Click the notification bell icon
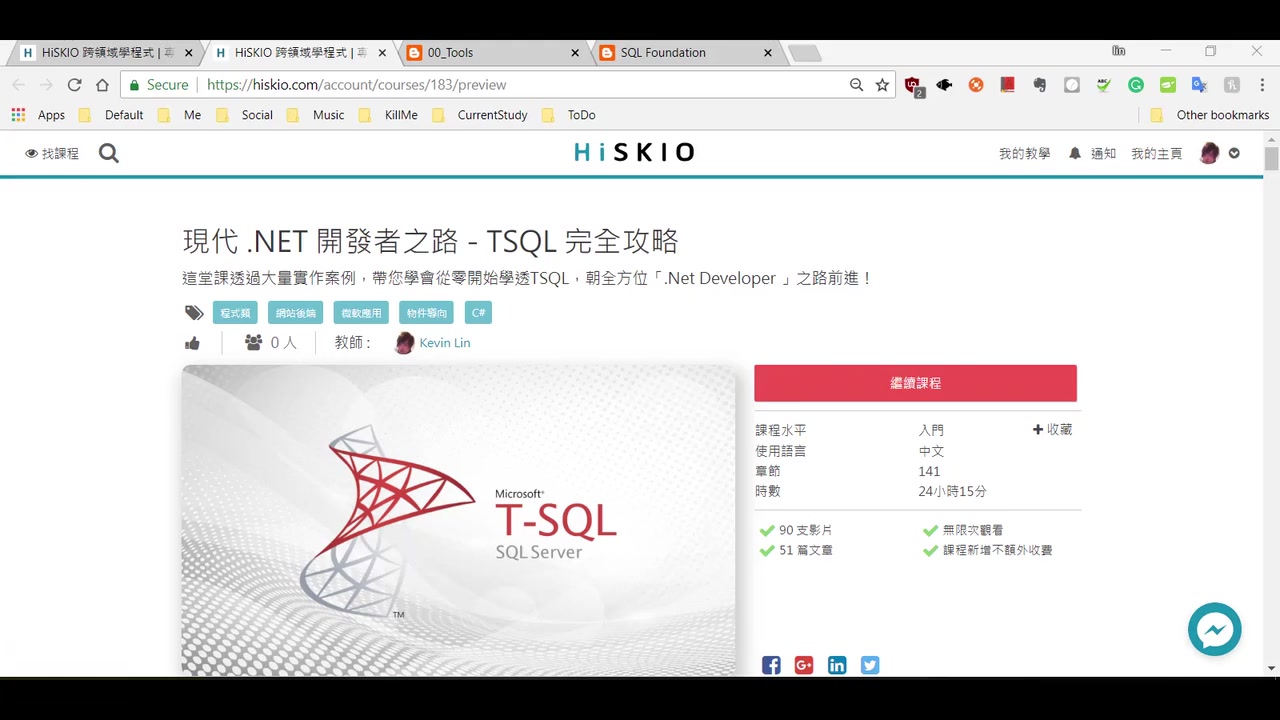This screenshot has width=1280, height=720. pyautogui.click(x=1074, y=153)
